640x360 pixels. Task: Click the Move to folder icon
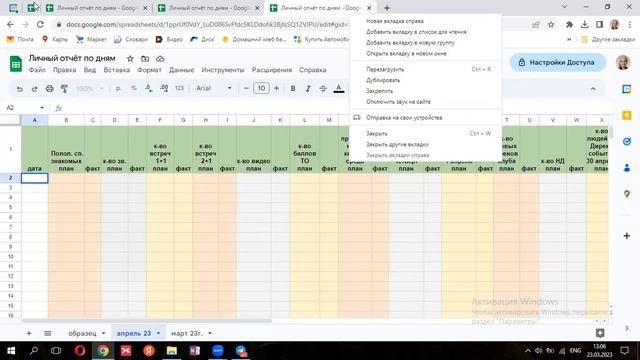coord(145,59)
